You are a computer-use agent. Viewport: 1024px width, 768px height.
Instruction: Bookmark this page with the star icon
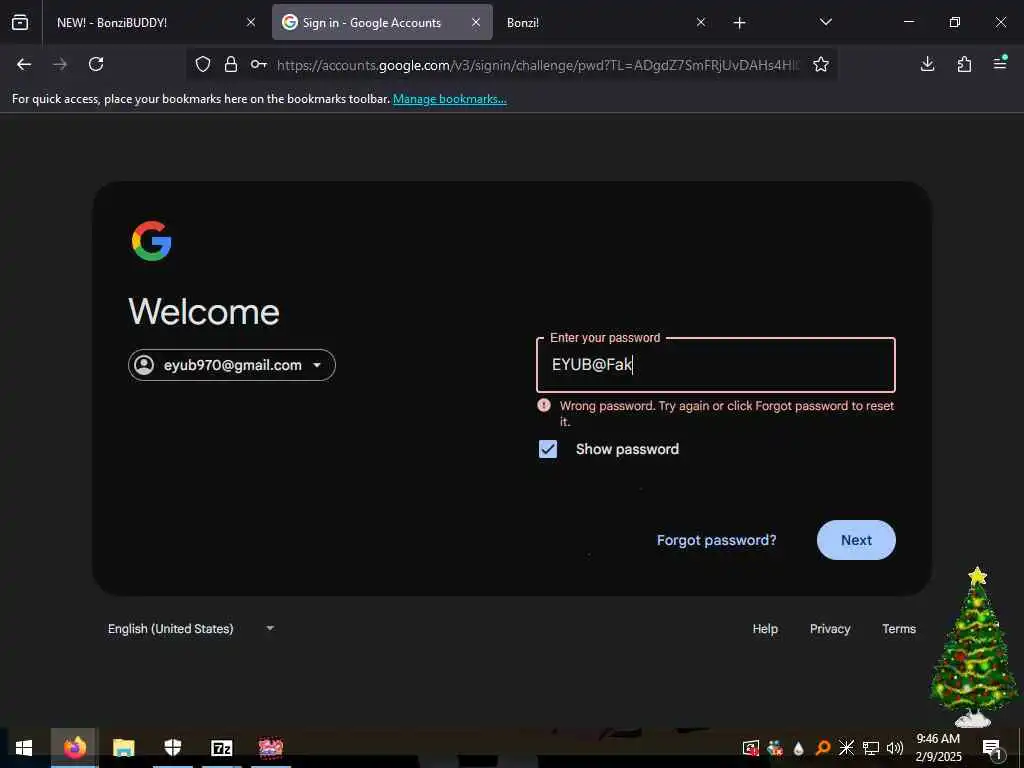coord(821,64)
